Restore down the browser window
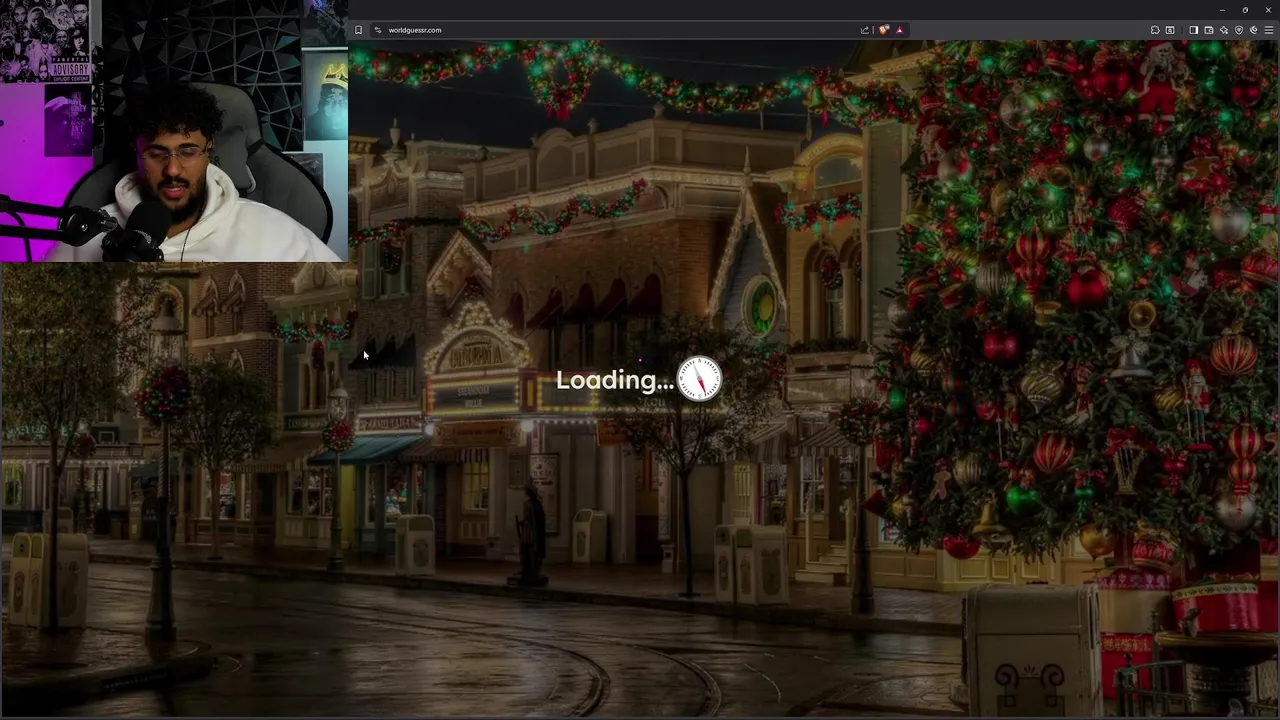Image resolution: width=1280 pixels, height=720 pixels. [1245, 10]
